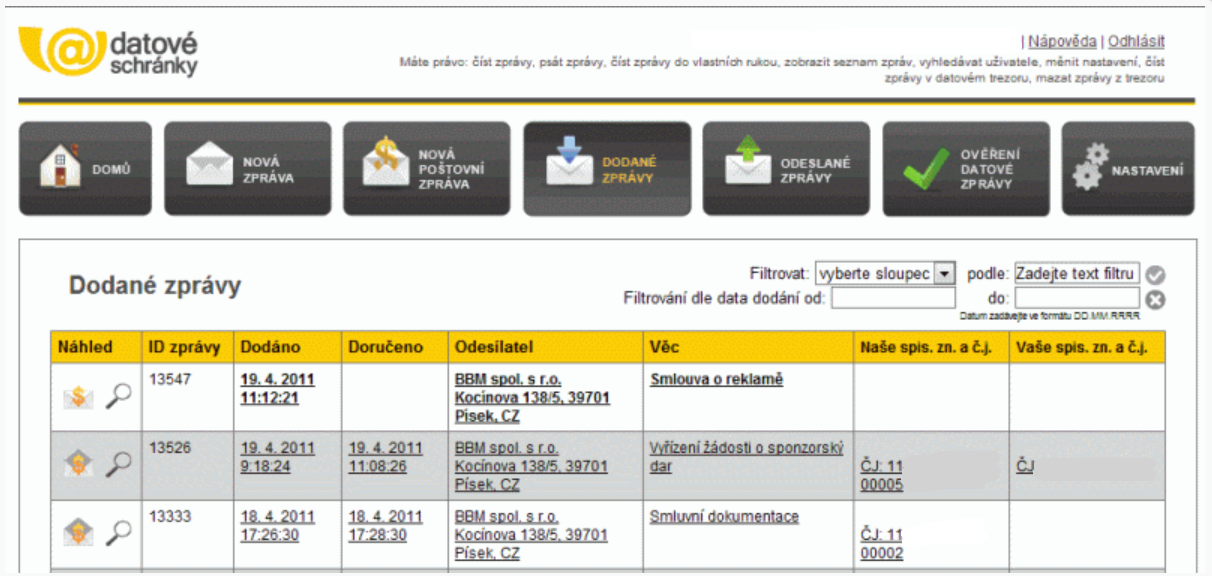This screenshot has width=1212, height=576.
Task: Preview message 13333 with magnifier
Action: pyautogui.click(x=119, y=533)
